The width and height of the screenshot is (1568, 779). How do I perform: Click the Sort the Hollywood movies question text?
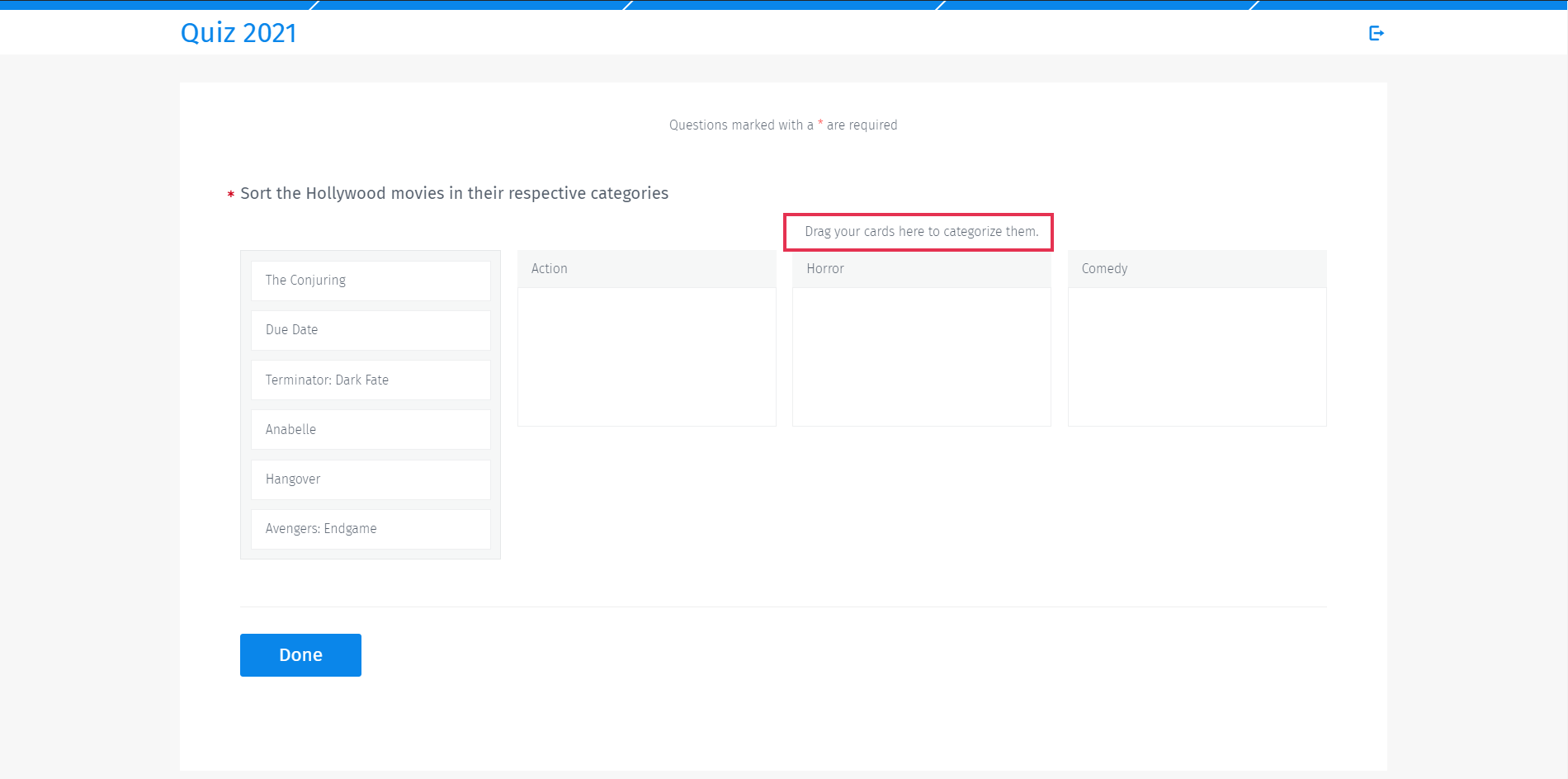454,193
